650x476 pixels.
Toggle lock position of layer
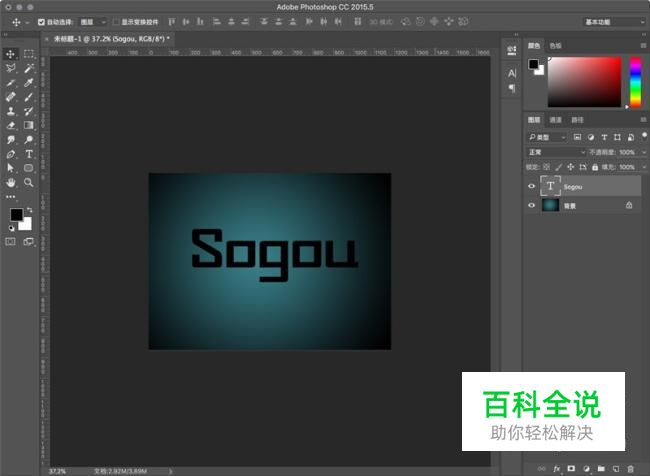(570, 167)
